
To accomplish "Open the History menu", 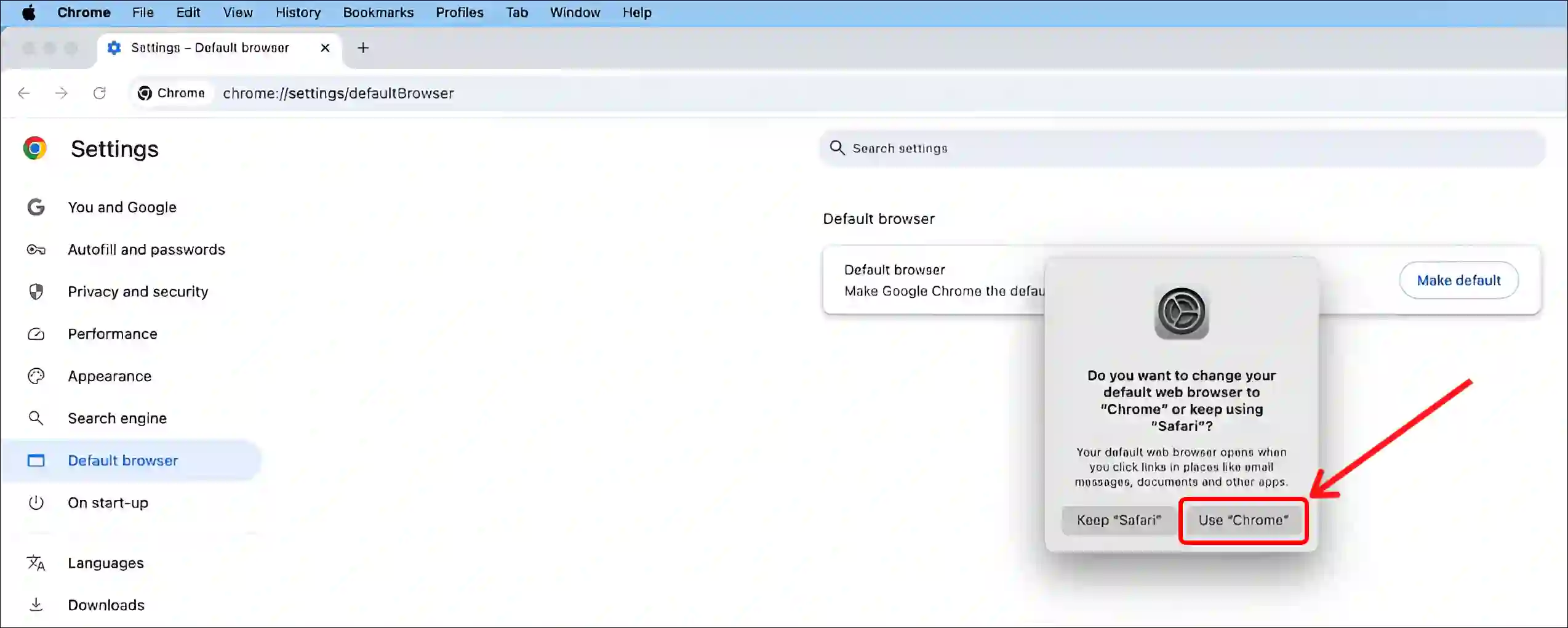I will [x=298, y=12].
